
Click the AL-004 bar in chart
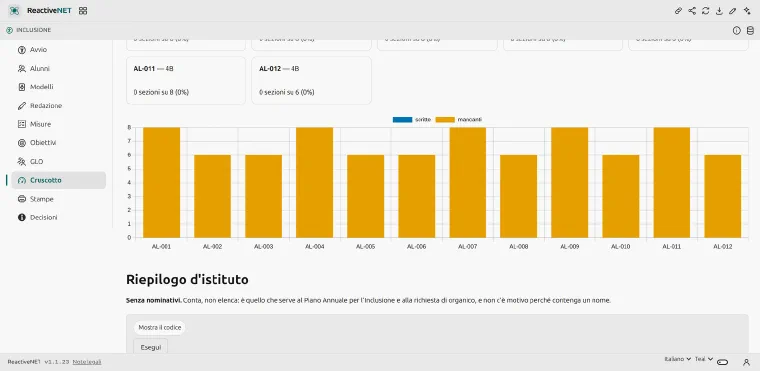pos(315,182)
